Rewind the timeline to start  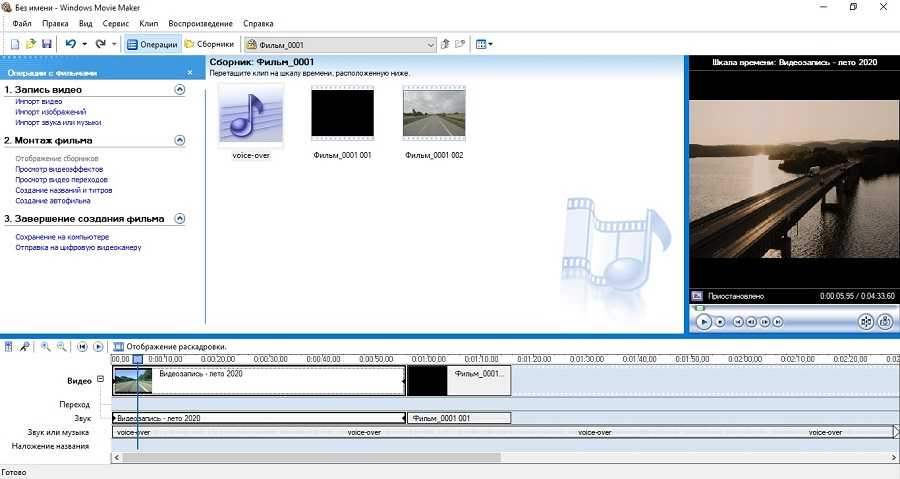[81, 346]
